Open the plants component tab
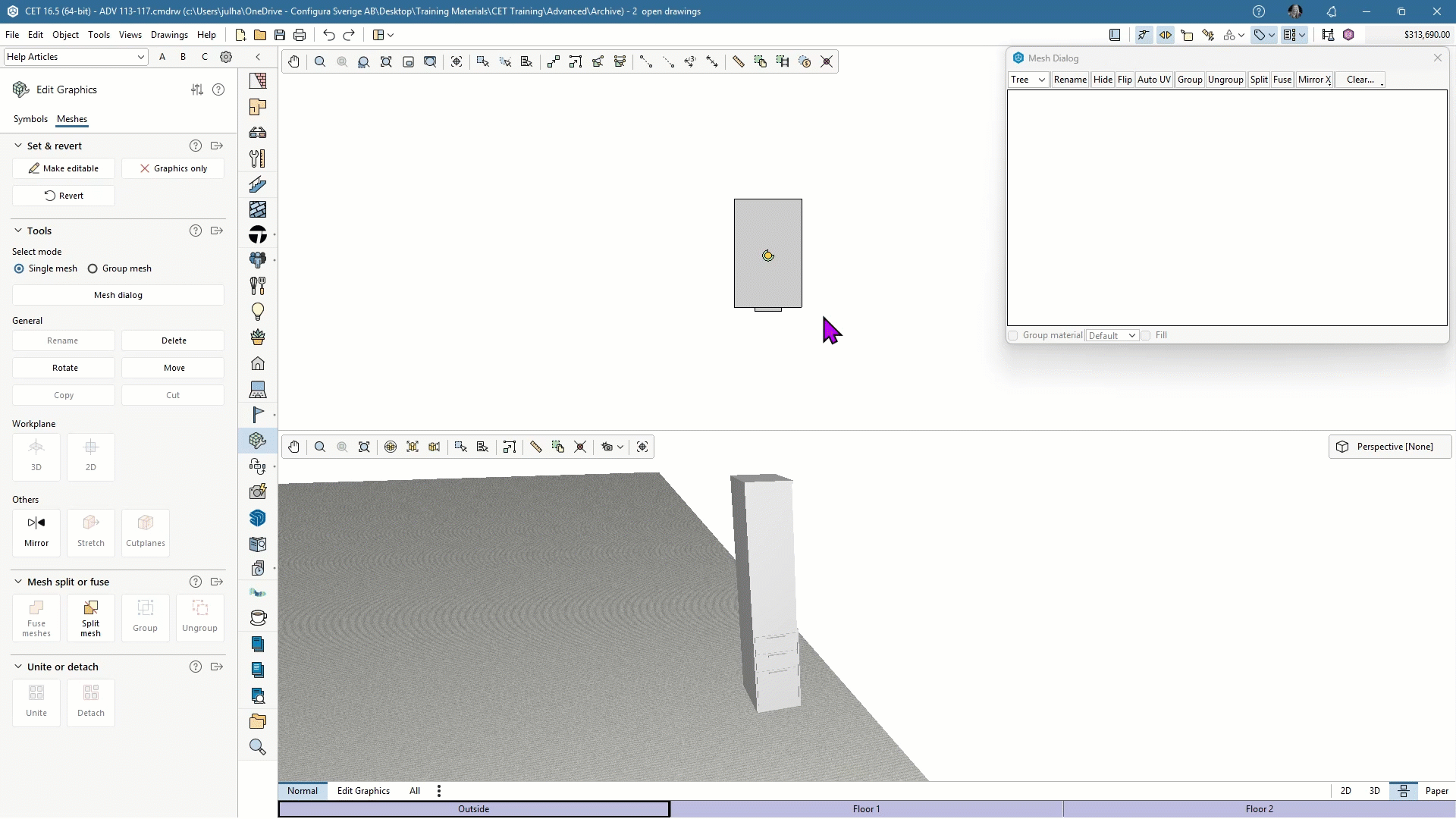Screen dimensions: 1456x819 coord(258,337)
